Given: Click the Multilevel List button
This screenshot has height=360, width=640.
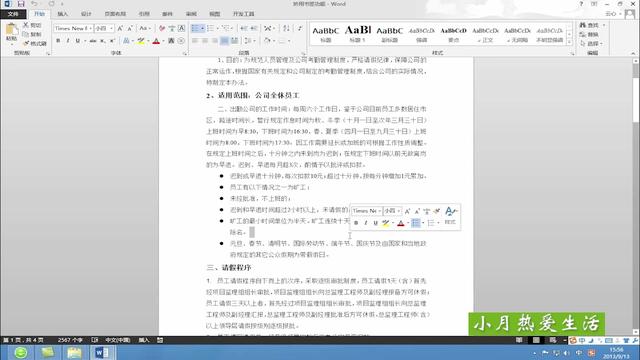Looking at the screenshot, I should point(226,29).
